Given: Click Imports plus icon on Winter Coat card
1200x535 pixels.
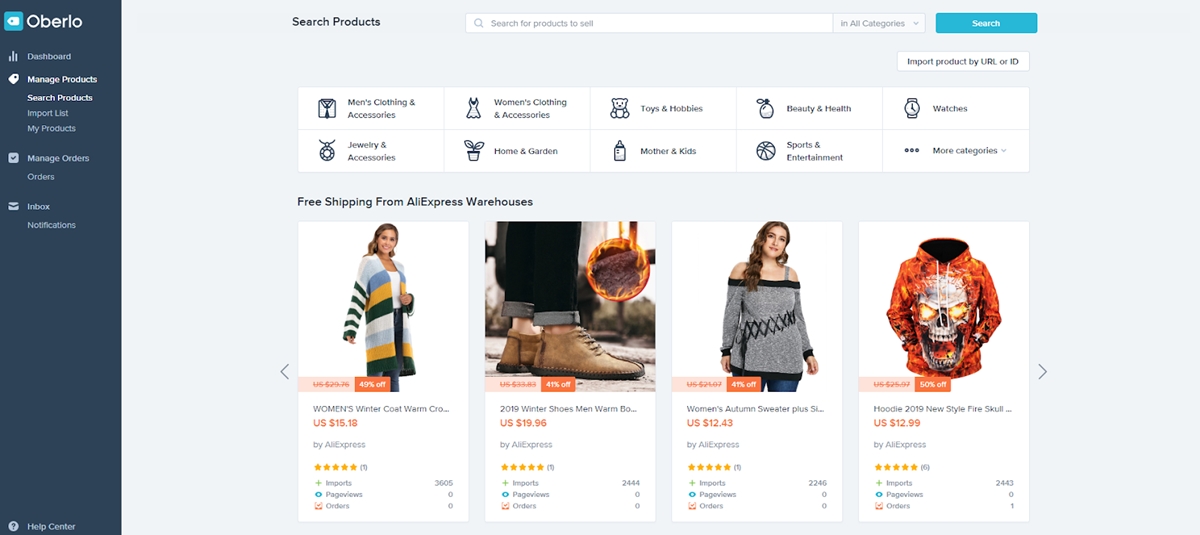Looking at the screenshot, I should (x=319, y=483).
